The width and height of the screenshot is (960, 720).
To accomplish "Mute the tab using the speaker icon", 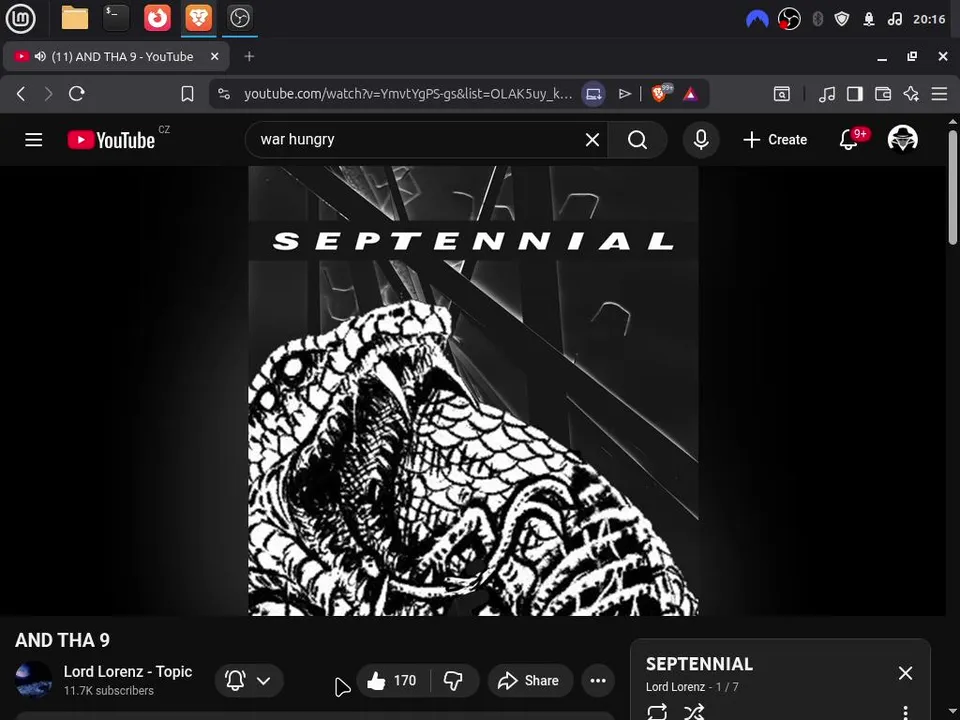I will click(40, 56).
